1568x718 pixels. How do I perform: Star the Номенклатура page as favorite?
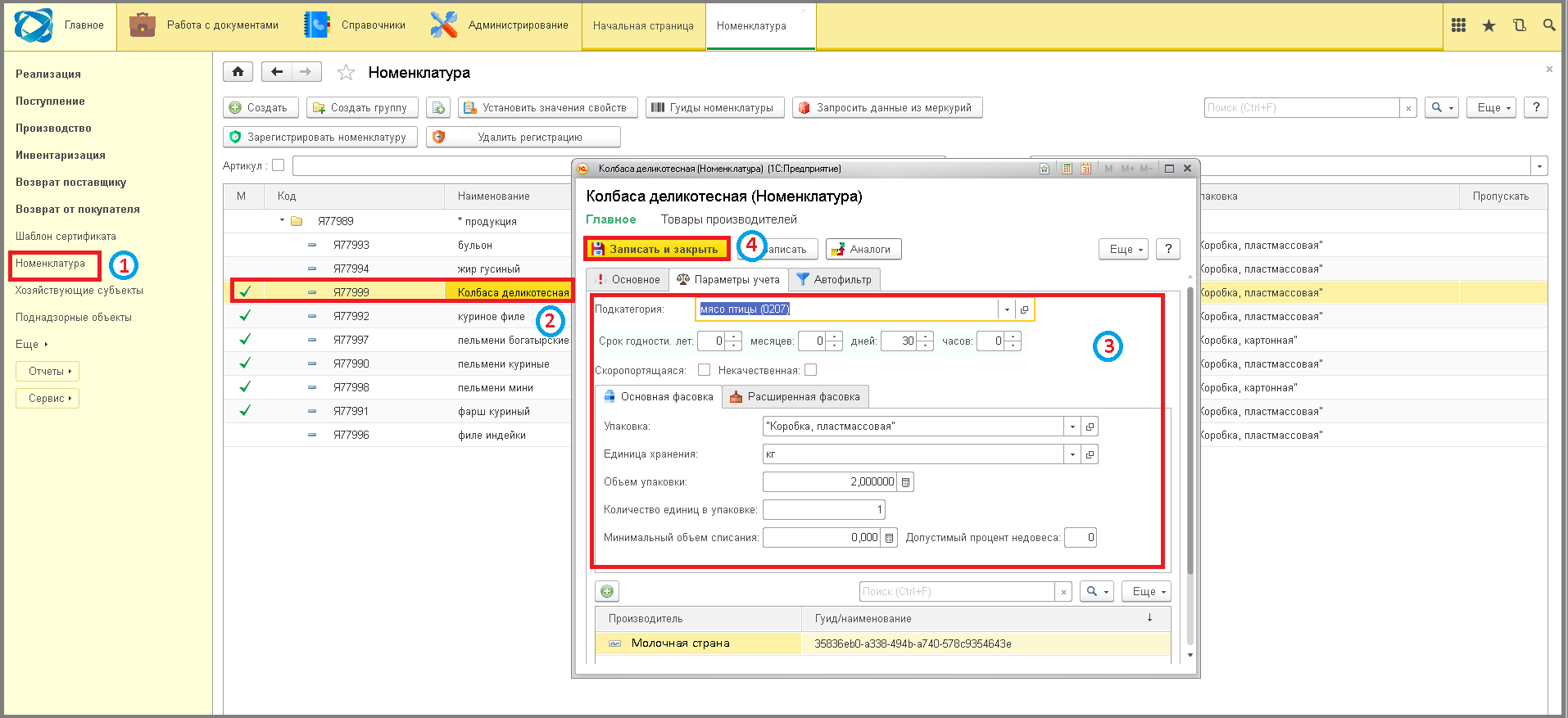coord(347,73)
